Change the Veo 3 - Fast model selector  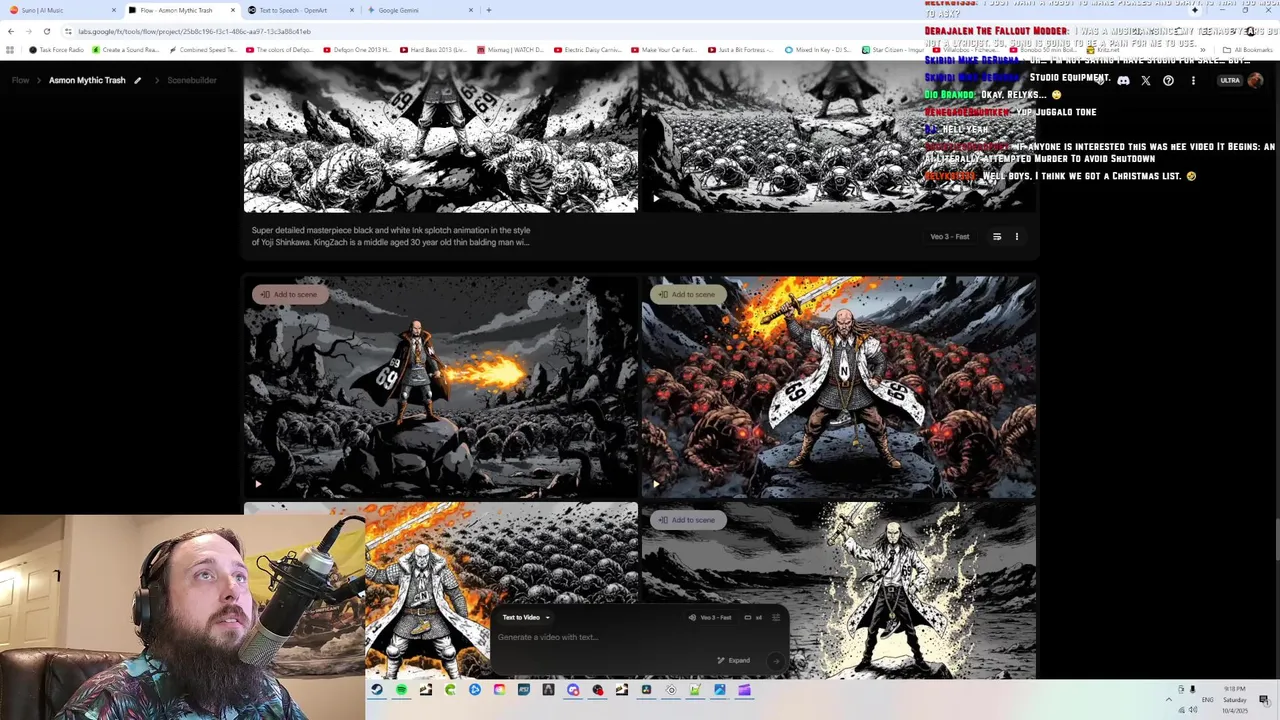711,617
